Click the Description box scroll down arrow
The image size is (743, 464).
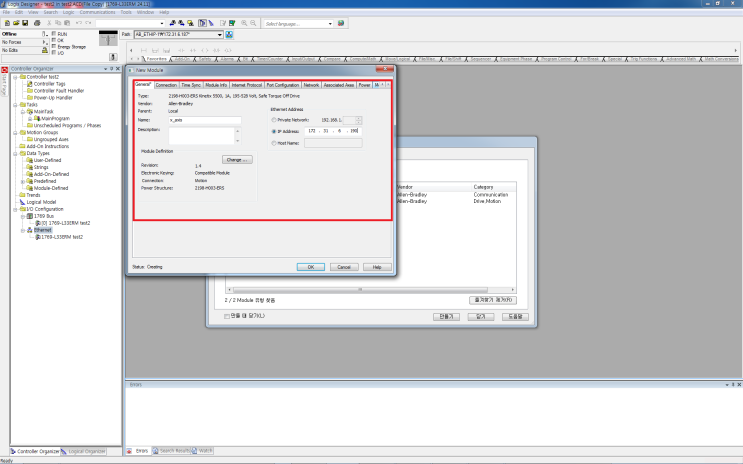tap(237, 141)
